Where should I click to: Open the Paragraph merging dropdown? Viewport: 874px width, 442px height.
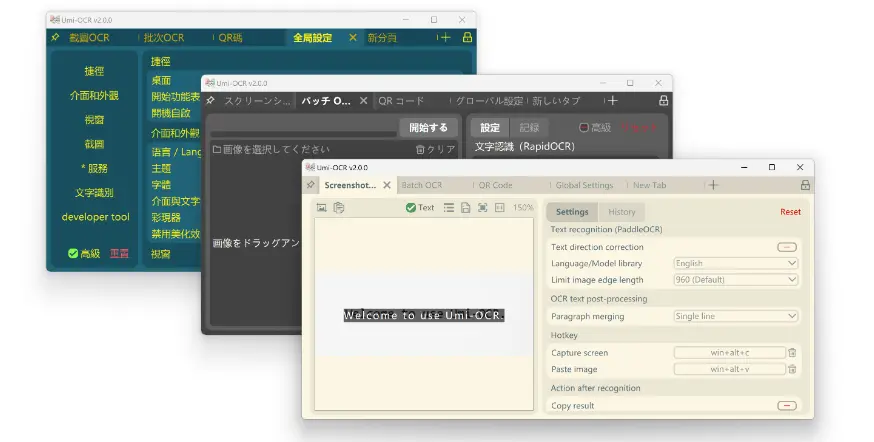736,316
